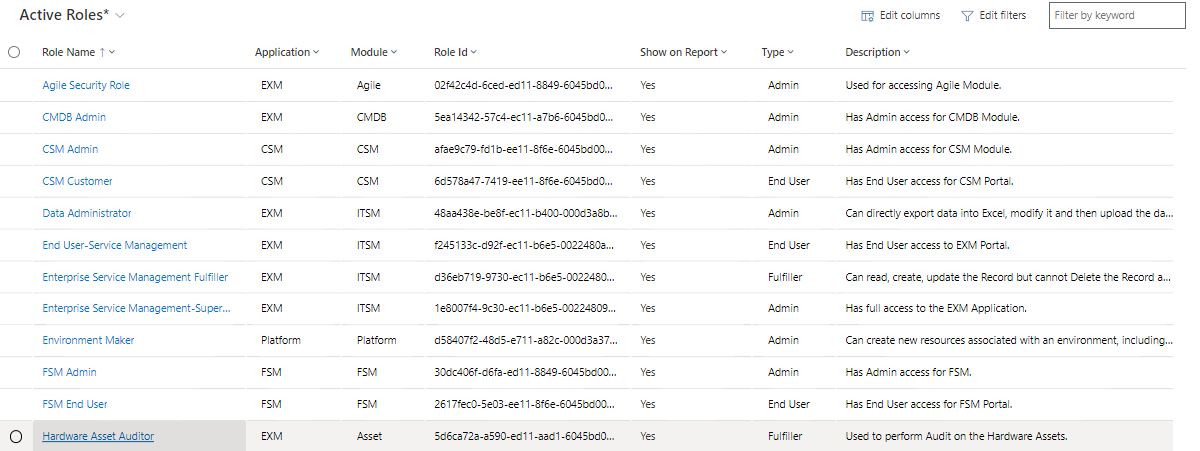This screenshot has width=1200, height=451.
Task: Open the FSM End User role
Action: (x=75, y=404)
